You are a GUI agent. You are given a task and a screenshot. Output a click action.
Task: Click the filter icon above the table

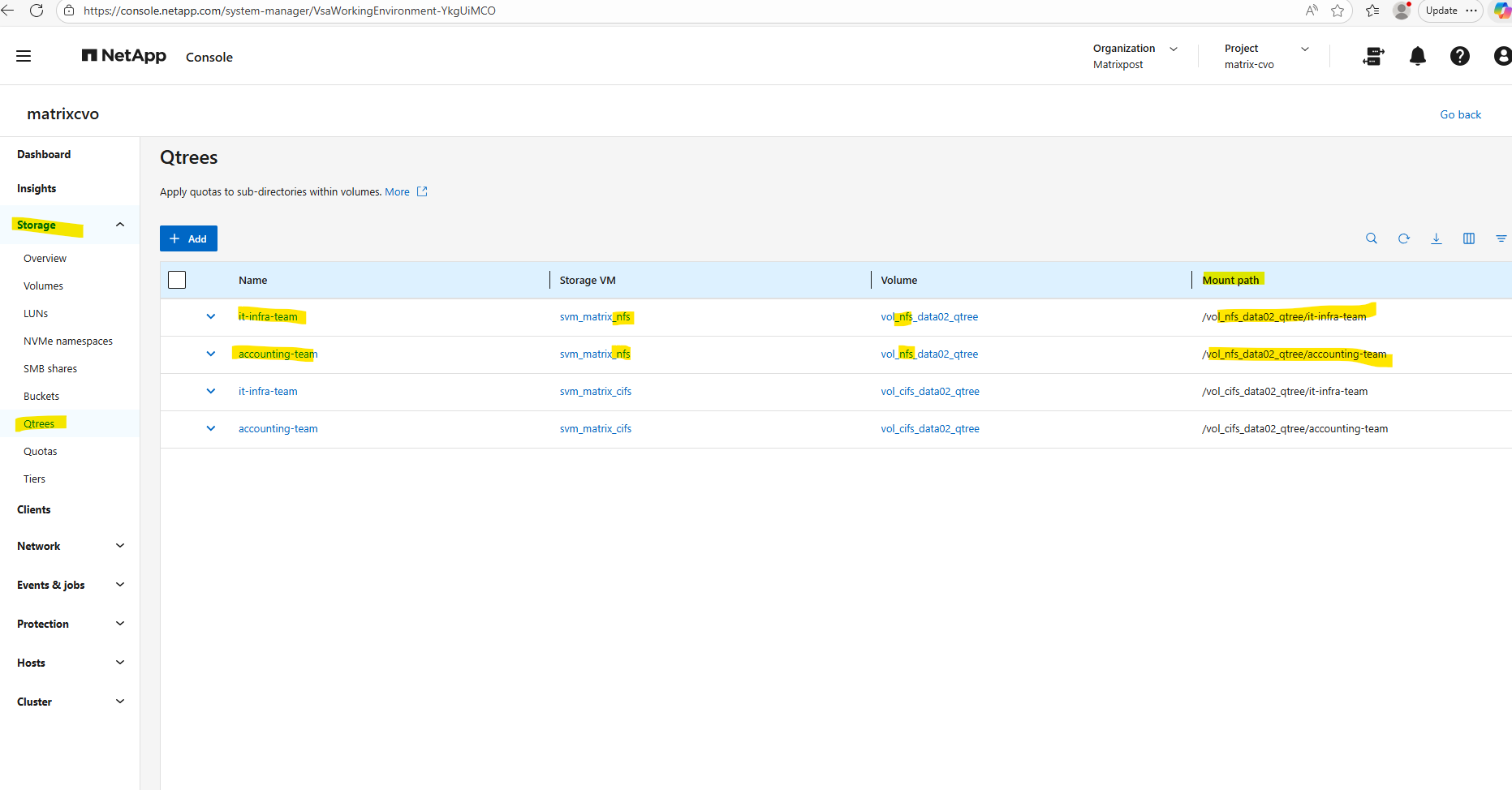[1501, 238]
